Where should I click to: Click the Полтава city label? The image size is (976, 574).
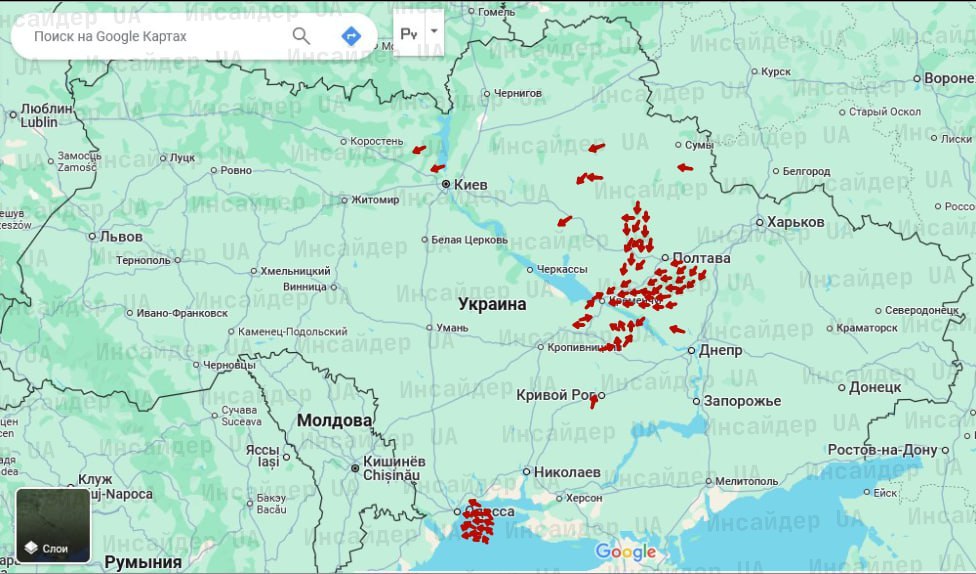[702, 258]
